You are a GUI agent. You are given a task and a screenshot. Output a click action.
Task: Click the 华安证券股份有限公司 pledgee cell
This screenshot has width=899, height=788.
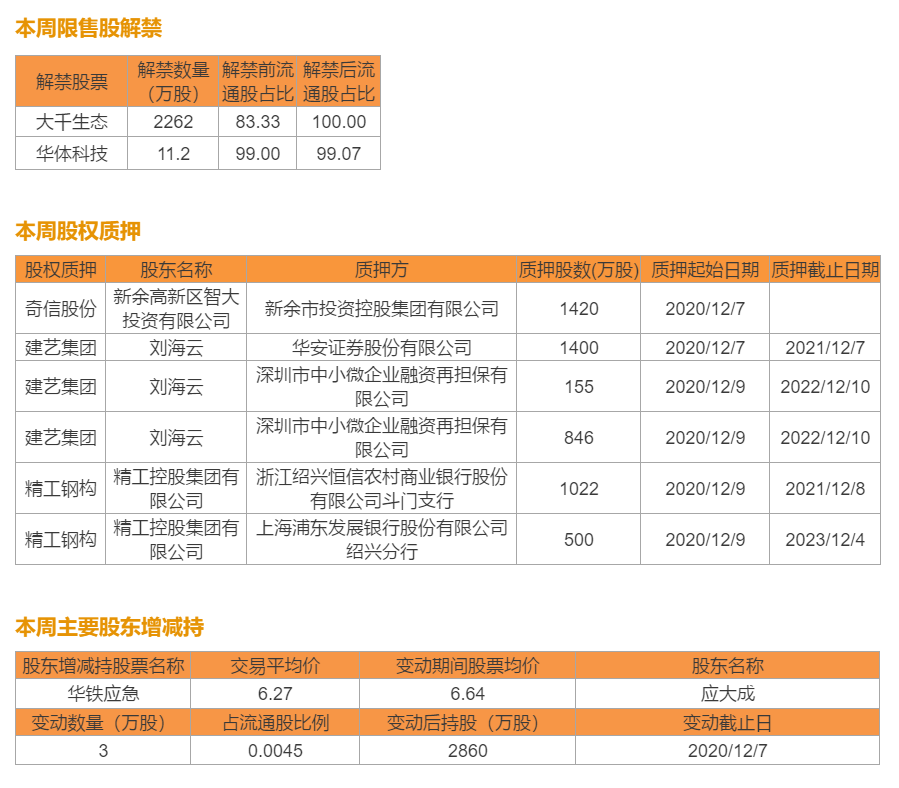(381, 348)
